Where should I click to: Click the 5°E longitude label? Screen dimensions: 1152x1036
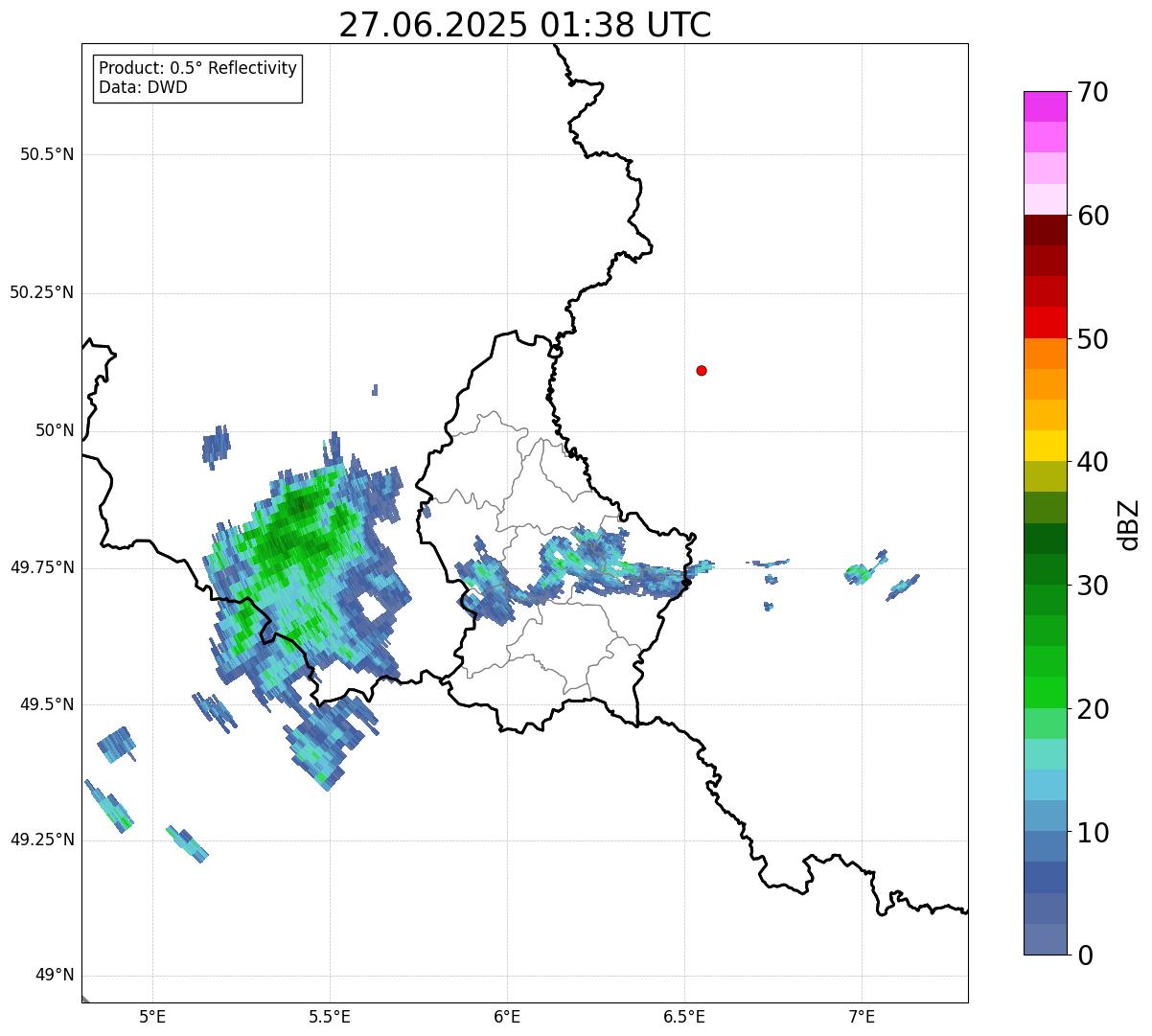pyautogui.click(x=152, y=1016)
